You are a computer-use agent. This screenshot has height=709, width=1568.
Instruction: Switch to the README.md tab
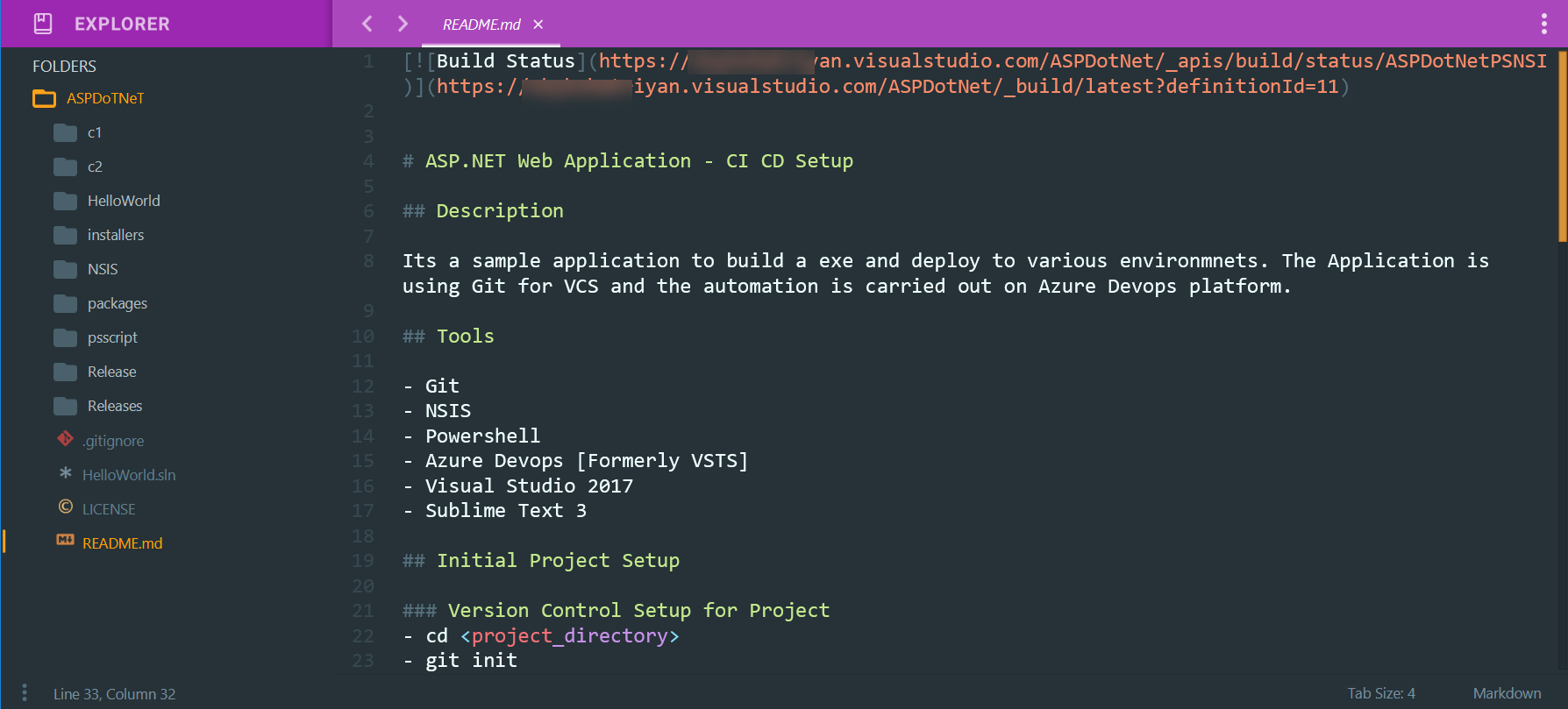481,25
